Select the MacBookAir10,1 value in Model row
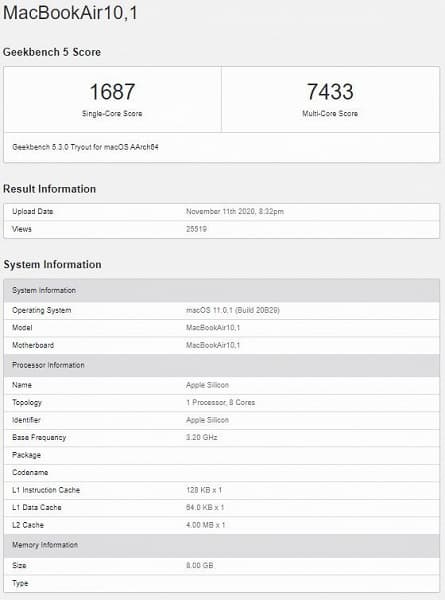The height and width of the screenshot is (600, 445). 213,328
